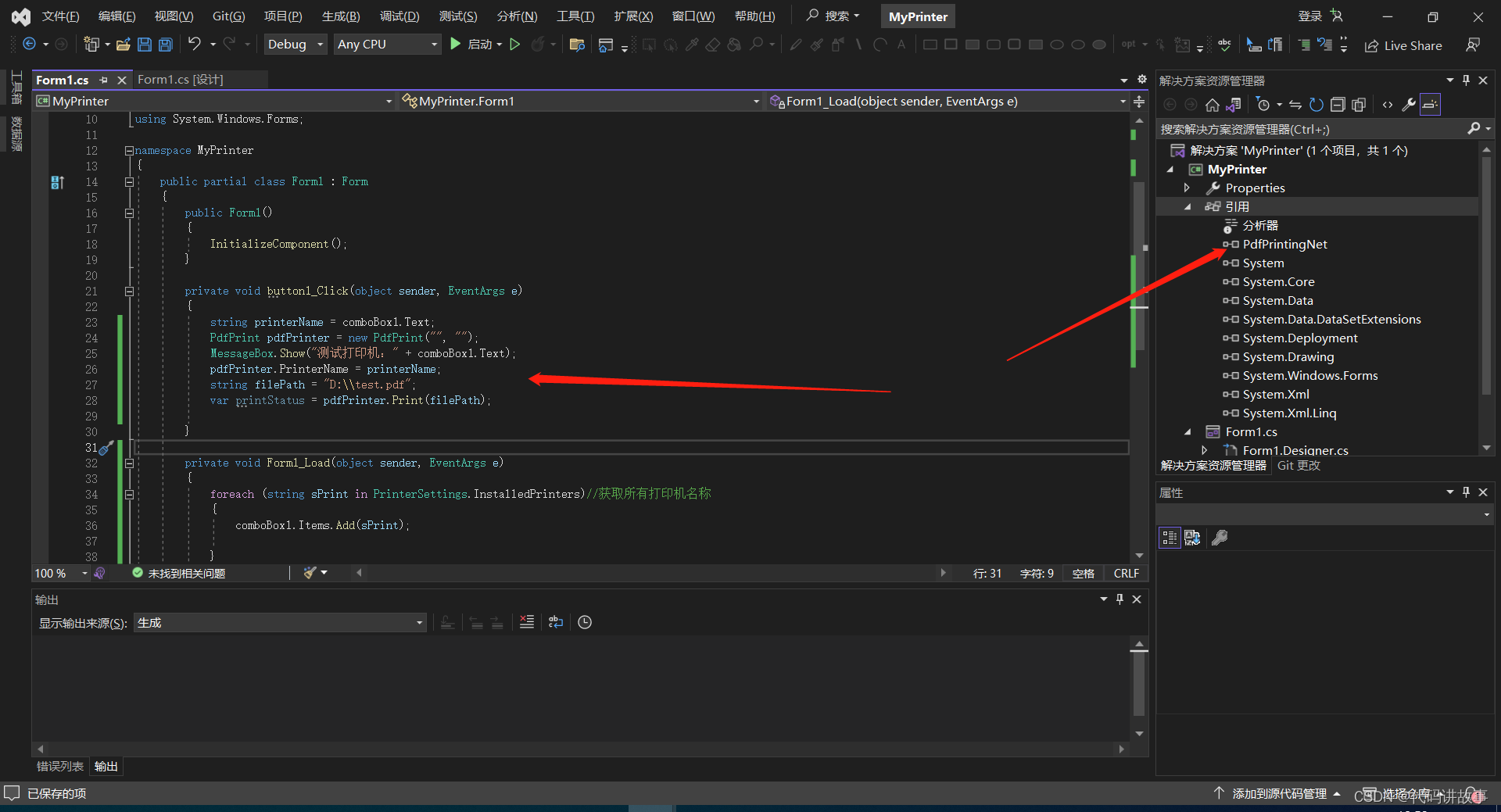Click the Find in Files folder icon

point(577,45)
